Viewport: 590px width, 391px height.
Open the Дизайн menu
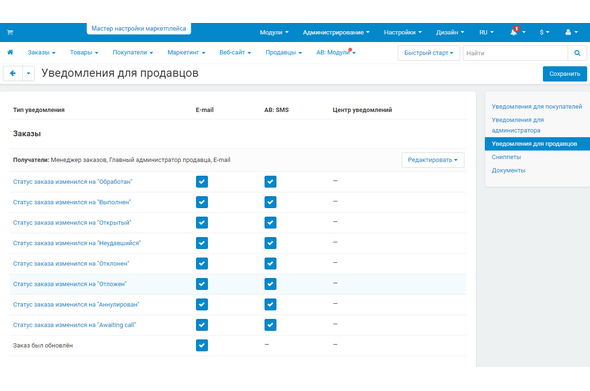click(450, 32)
